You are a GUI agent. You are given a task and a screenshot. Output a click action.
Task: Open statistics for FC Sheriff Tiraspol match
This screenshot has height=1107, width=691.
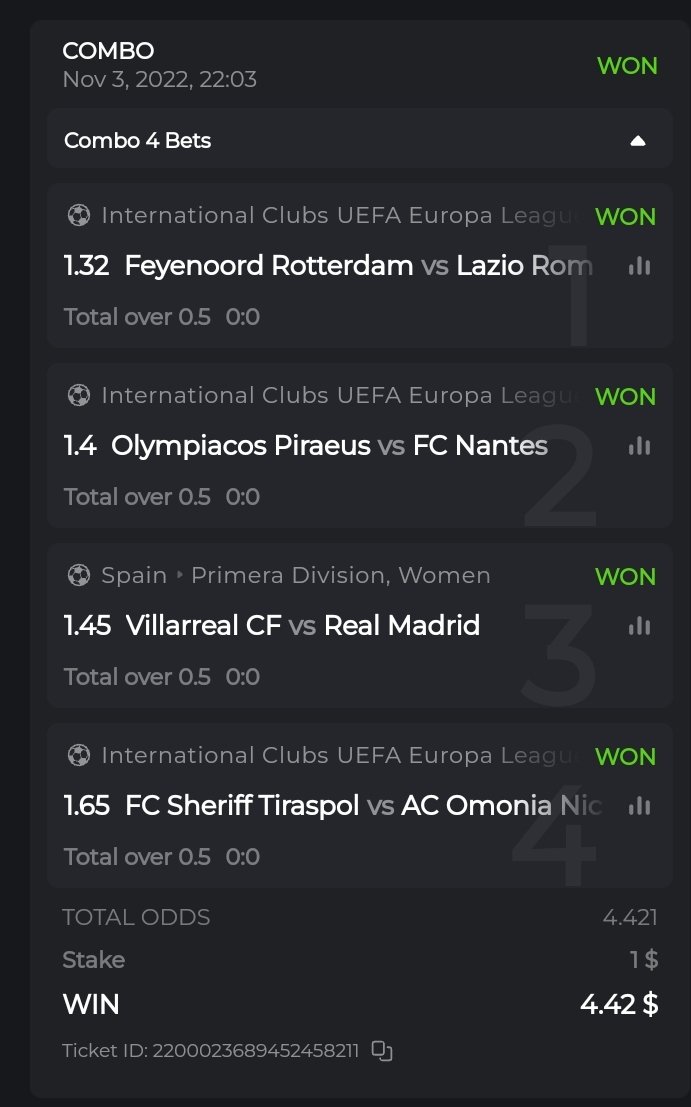(x=639, y=806)
